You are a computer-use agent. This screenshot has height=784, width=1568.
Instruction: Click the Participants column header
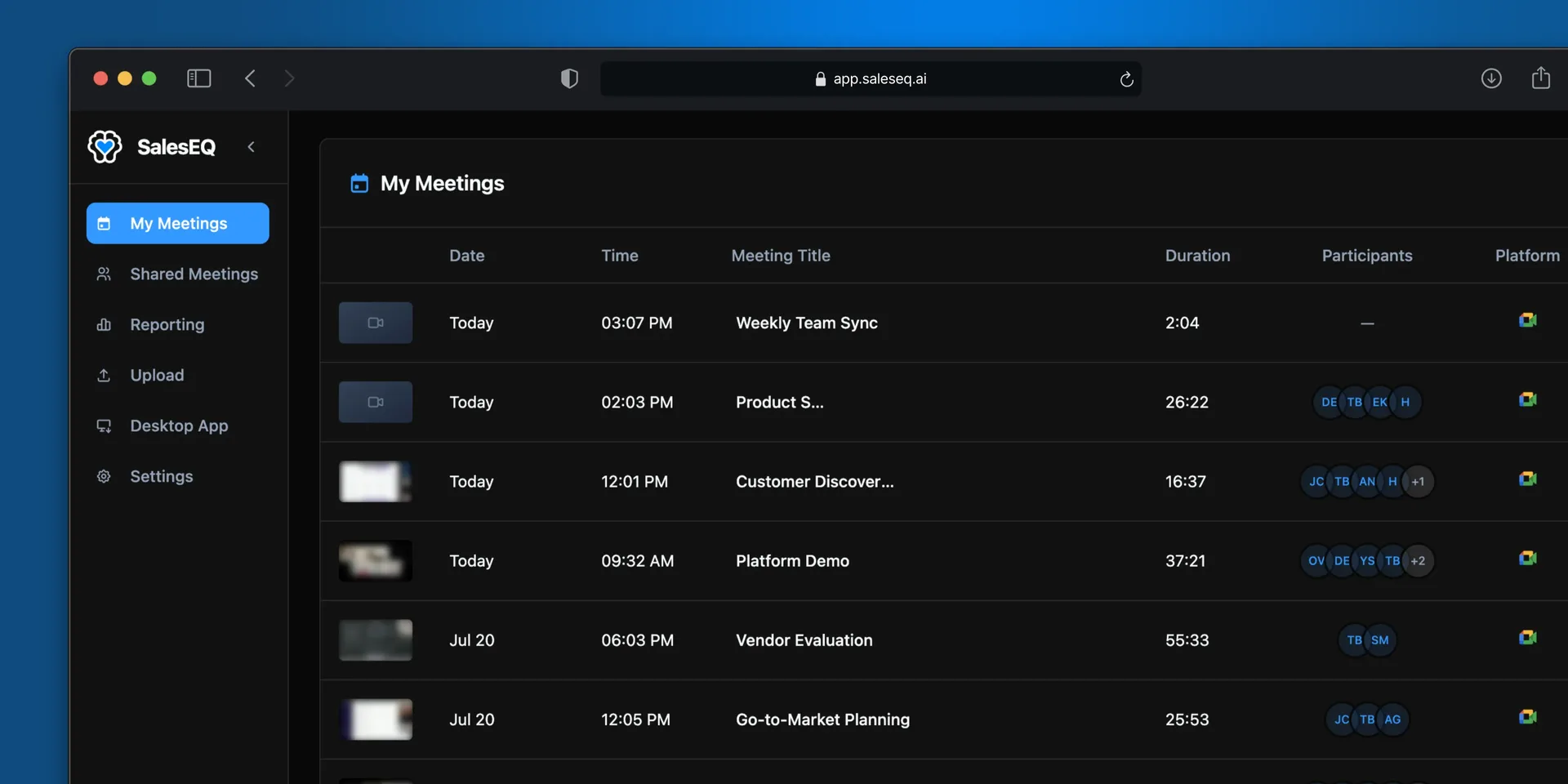click(1367, 256)
